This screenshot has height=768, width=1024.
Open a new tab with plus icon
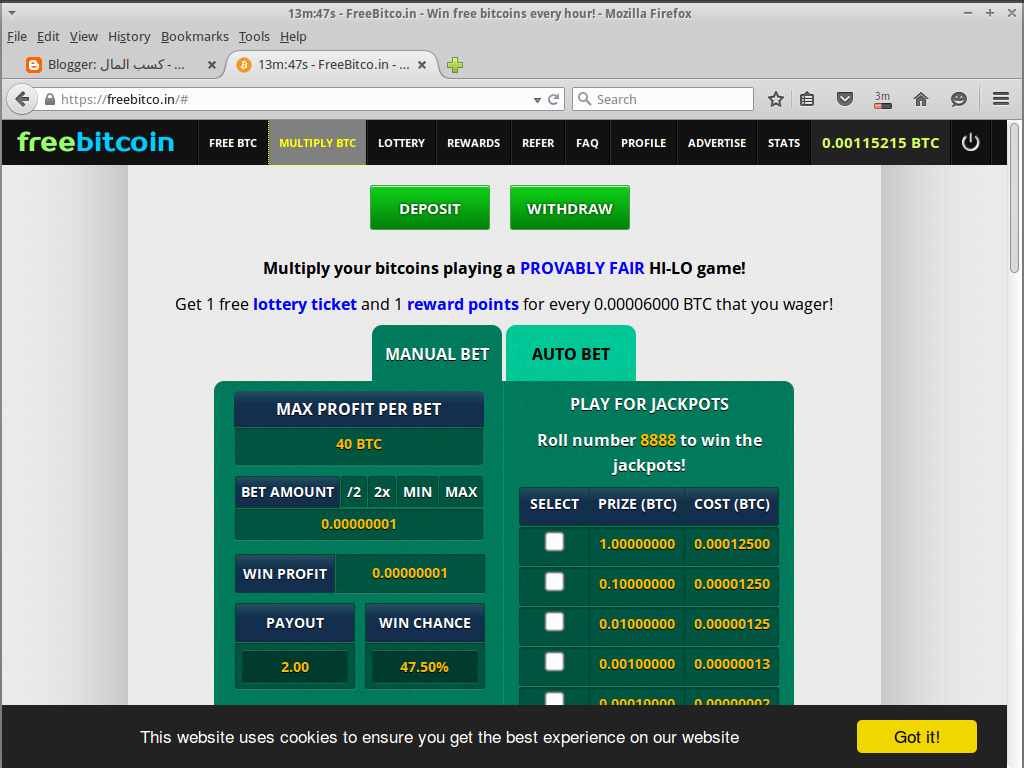(x=455, y=65)
